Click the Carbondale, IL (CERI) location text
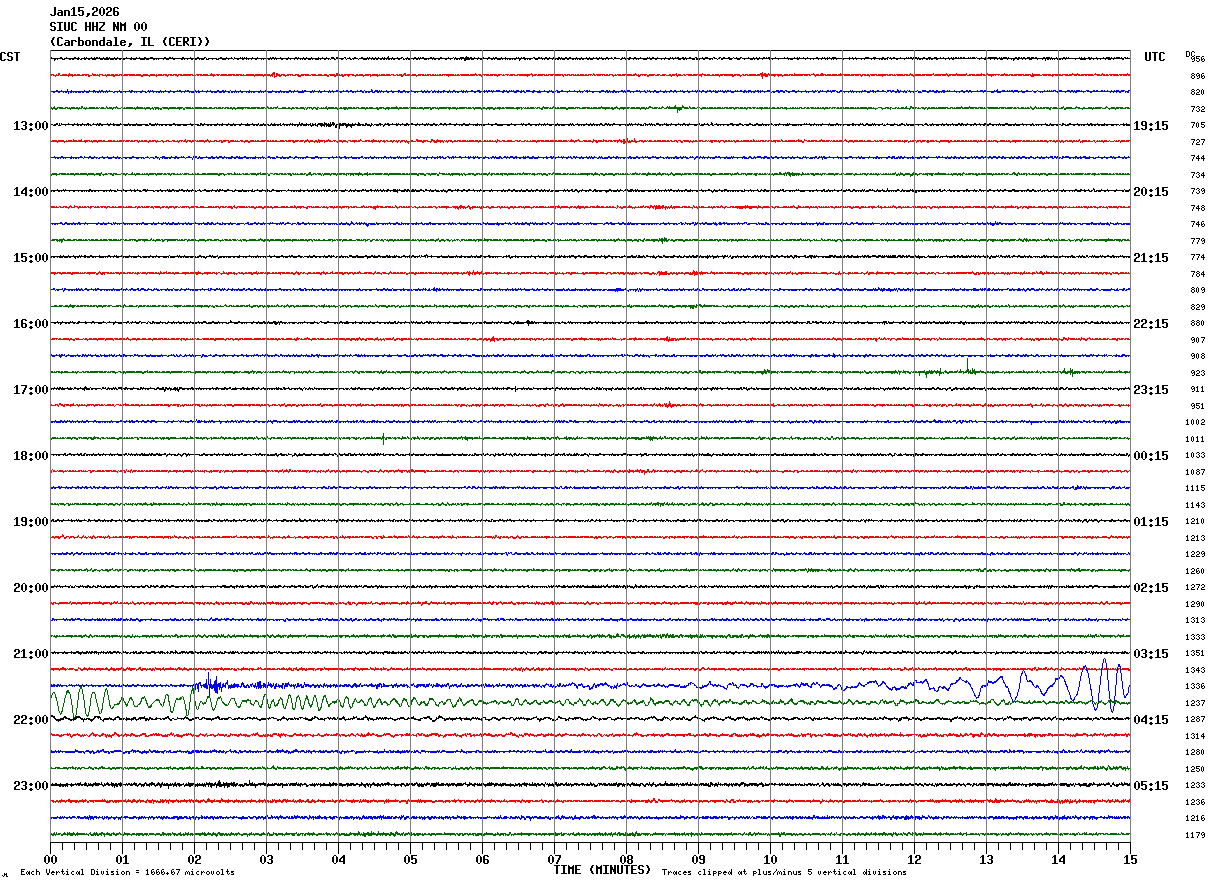 click(130, 42)
